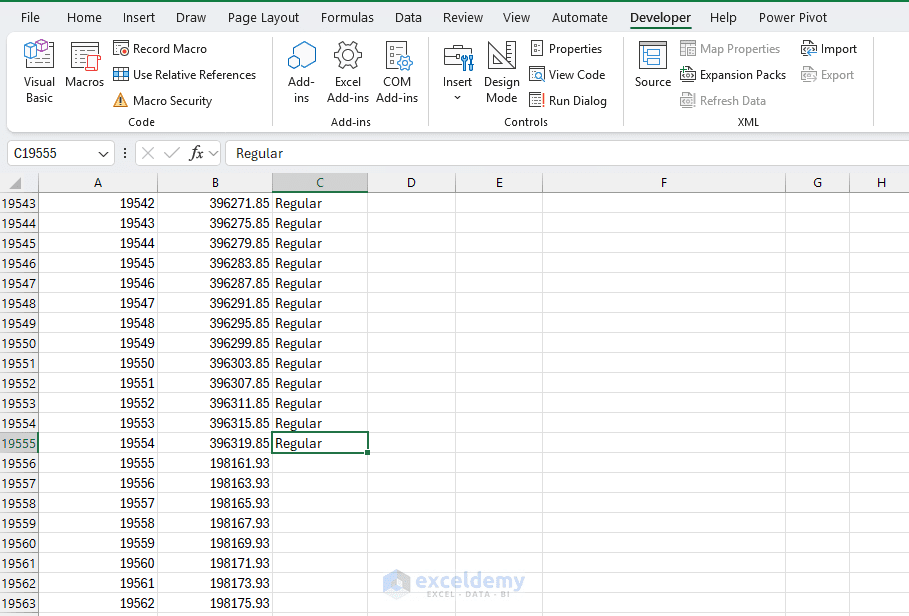Switch to the Automate tab
Screen dimensions: 909x616
pyautogui.click(x=580, y=17)
